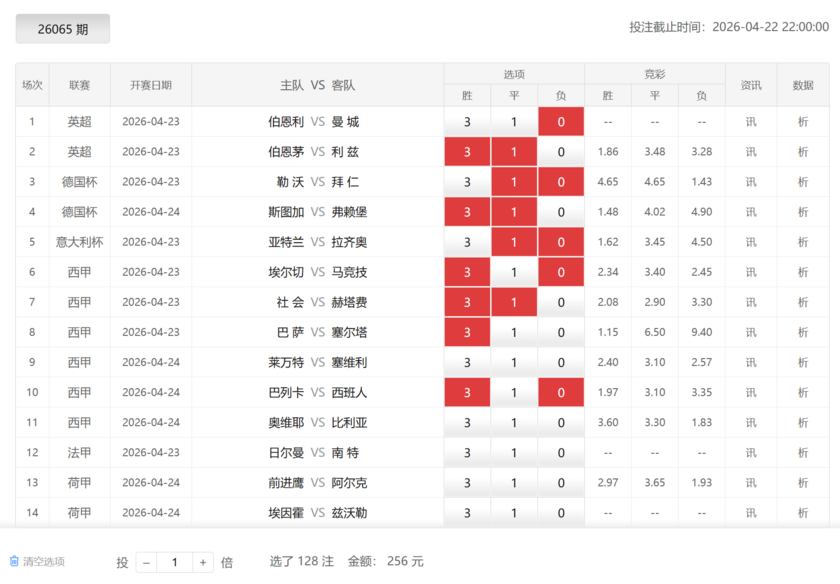Select 平 for 莱万特 vs 塞维利

click(514, 361)
